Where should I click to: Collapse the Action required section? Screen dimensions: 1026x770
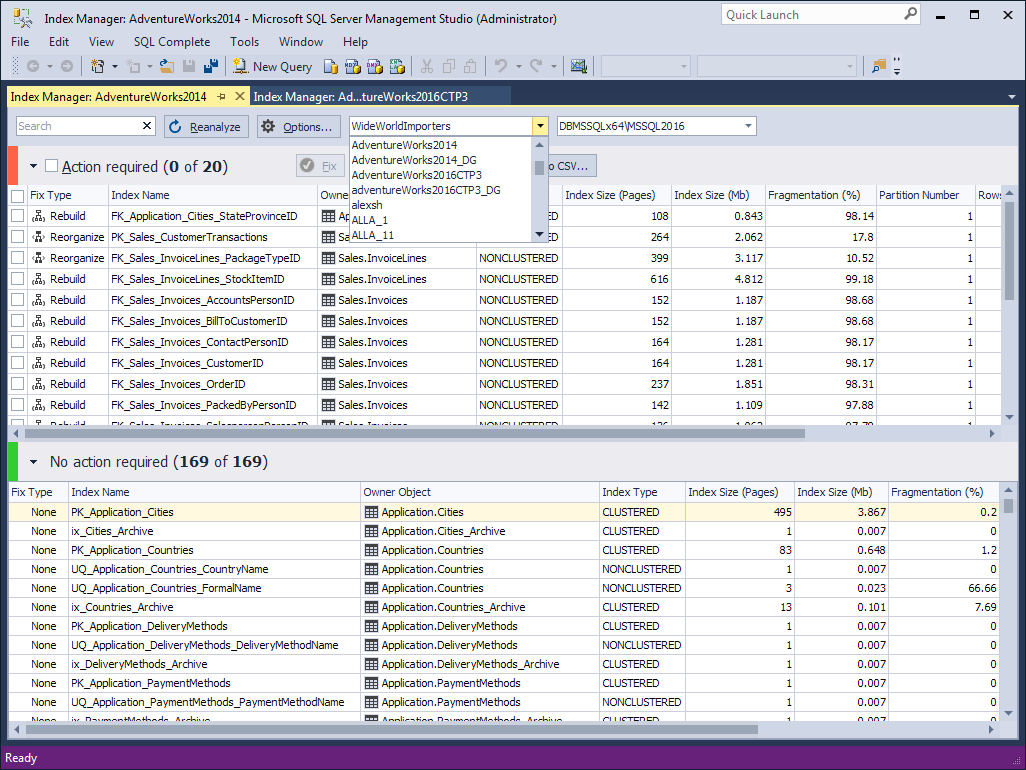[x=33, y=167]
